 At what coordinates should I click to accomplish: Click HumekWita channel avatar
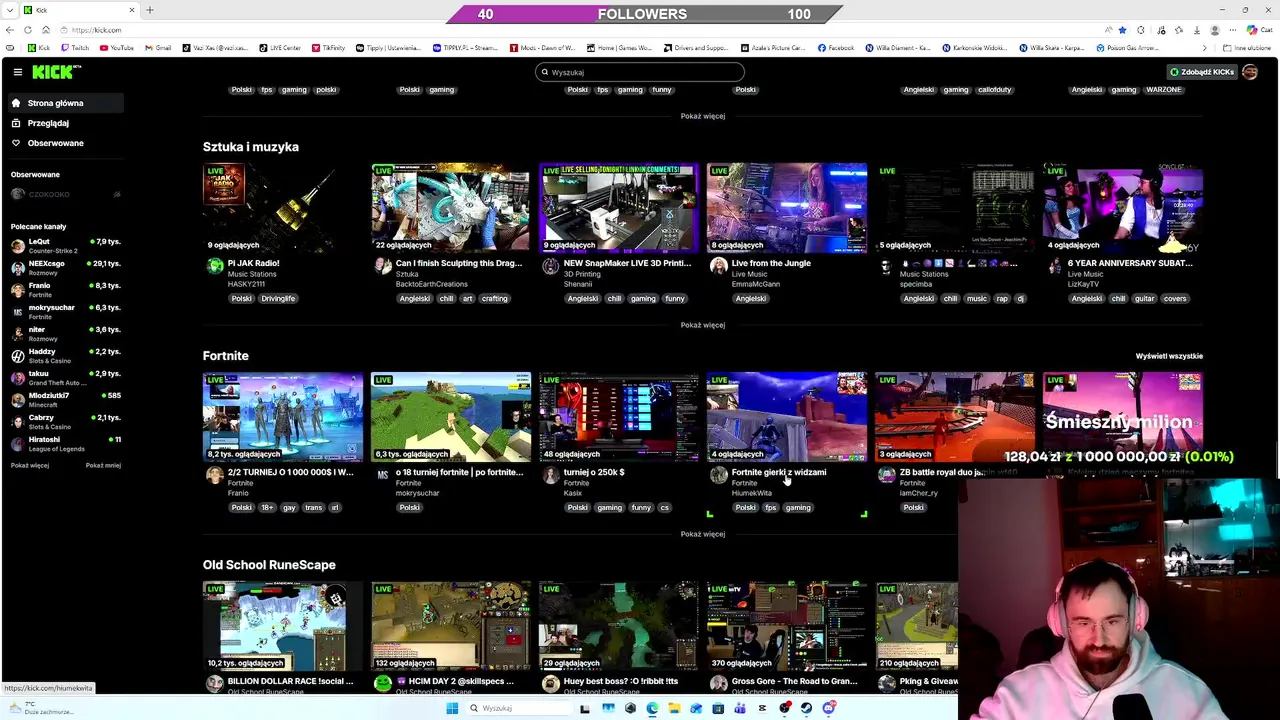tap(719, 475)
